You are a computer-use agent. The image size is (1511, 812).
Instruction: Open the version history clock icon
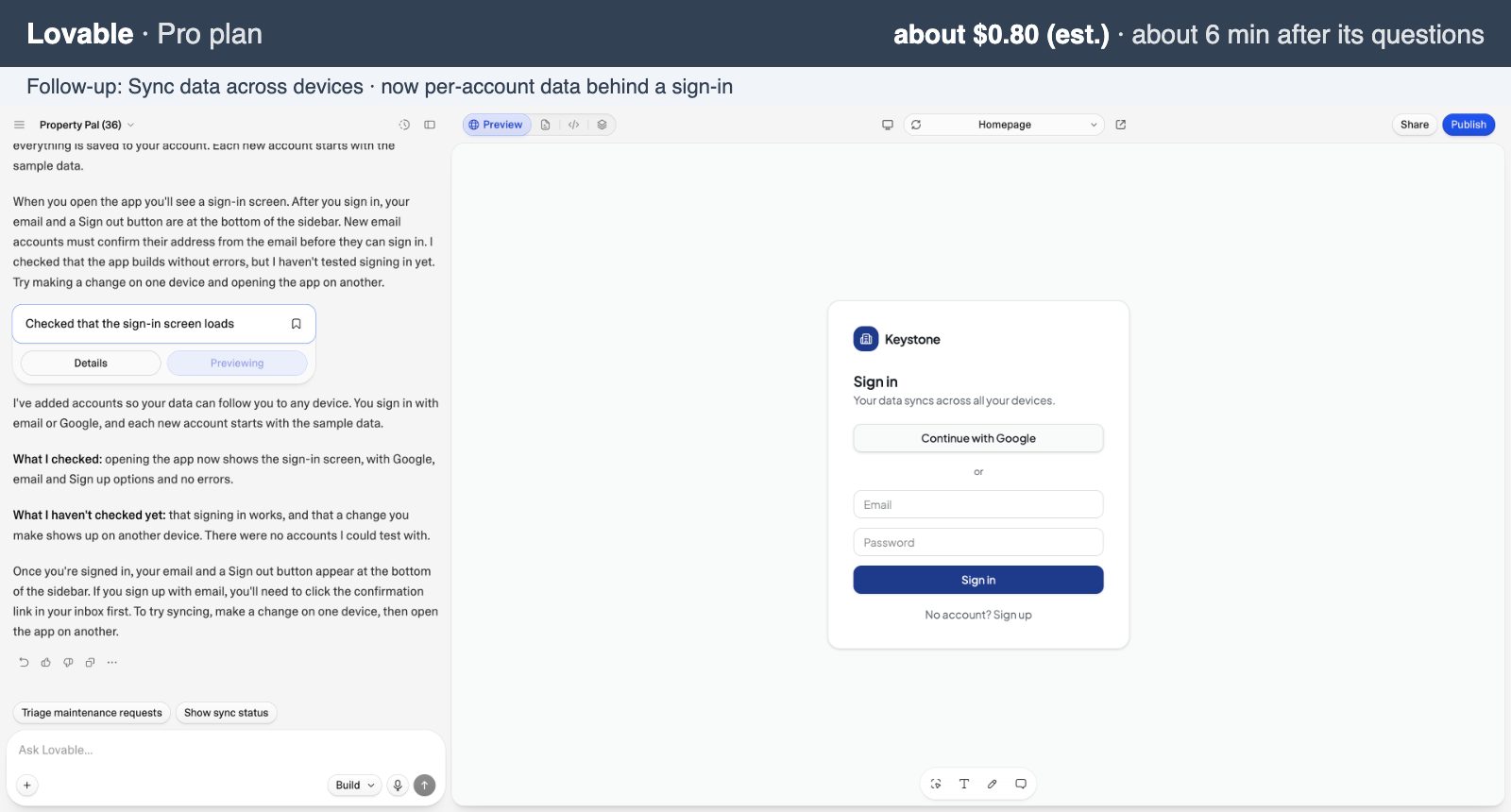click(x=404, y=125)
